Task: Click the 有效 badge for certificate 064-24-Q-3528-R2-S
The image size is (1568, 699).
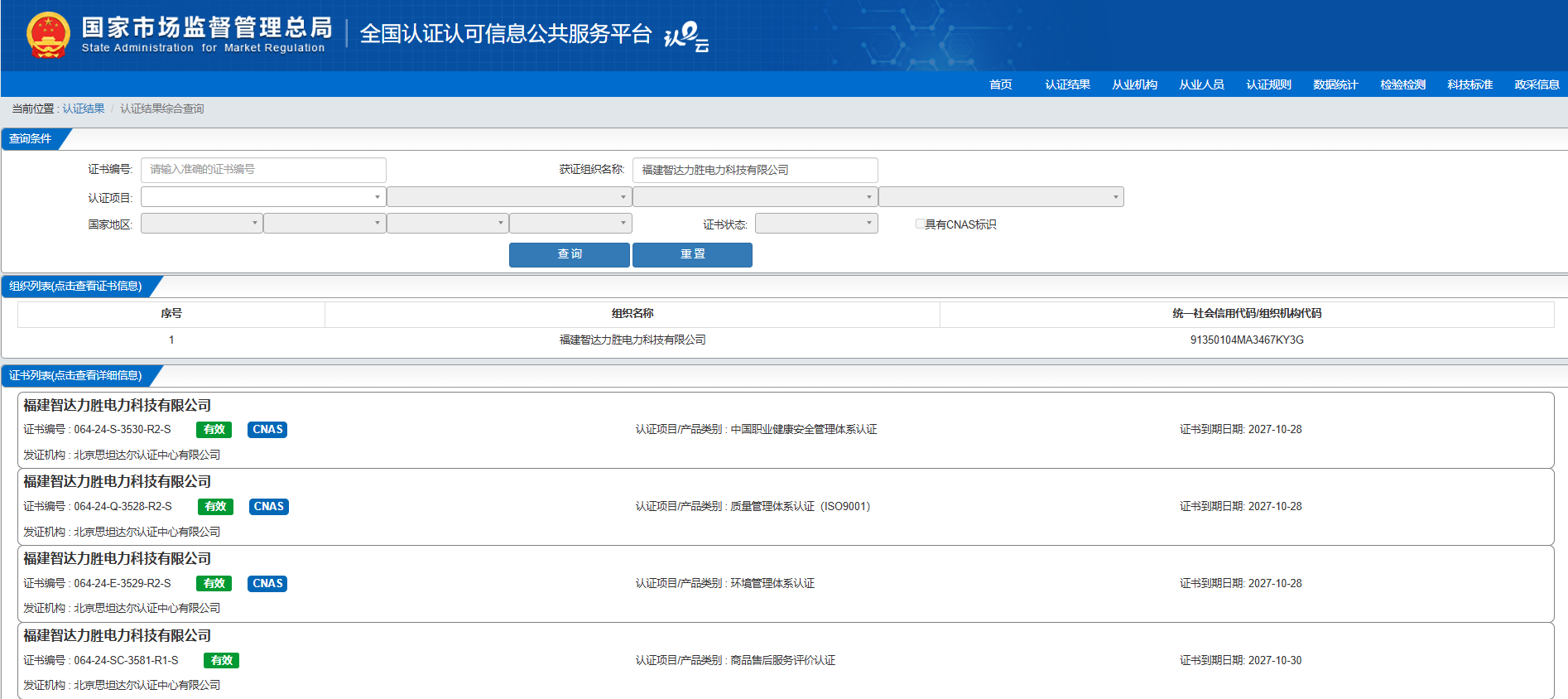Action: (x=215, y=507)
